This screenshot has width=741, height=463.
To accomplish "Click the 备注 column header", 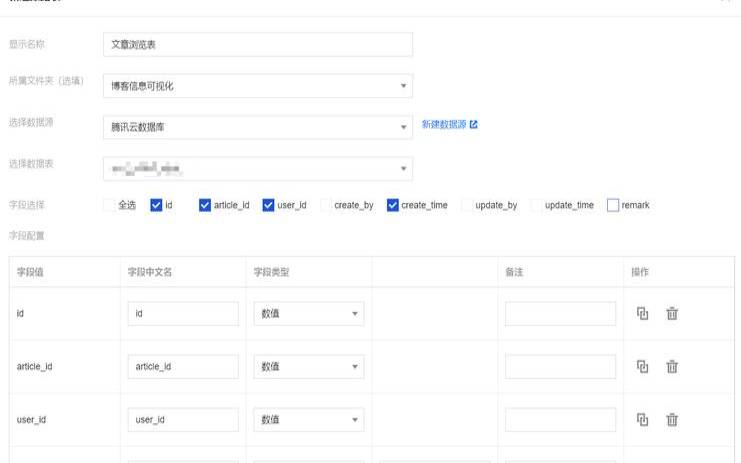I will coord(514,272).
